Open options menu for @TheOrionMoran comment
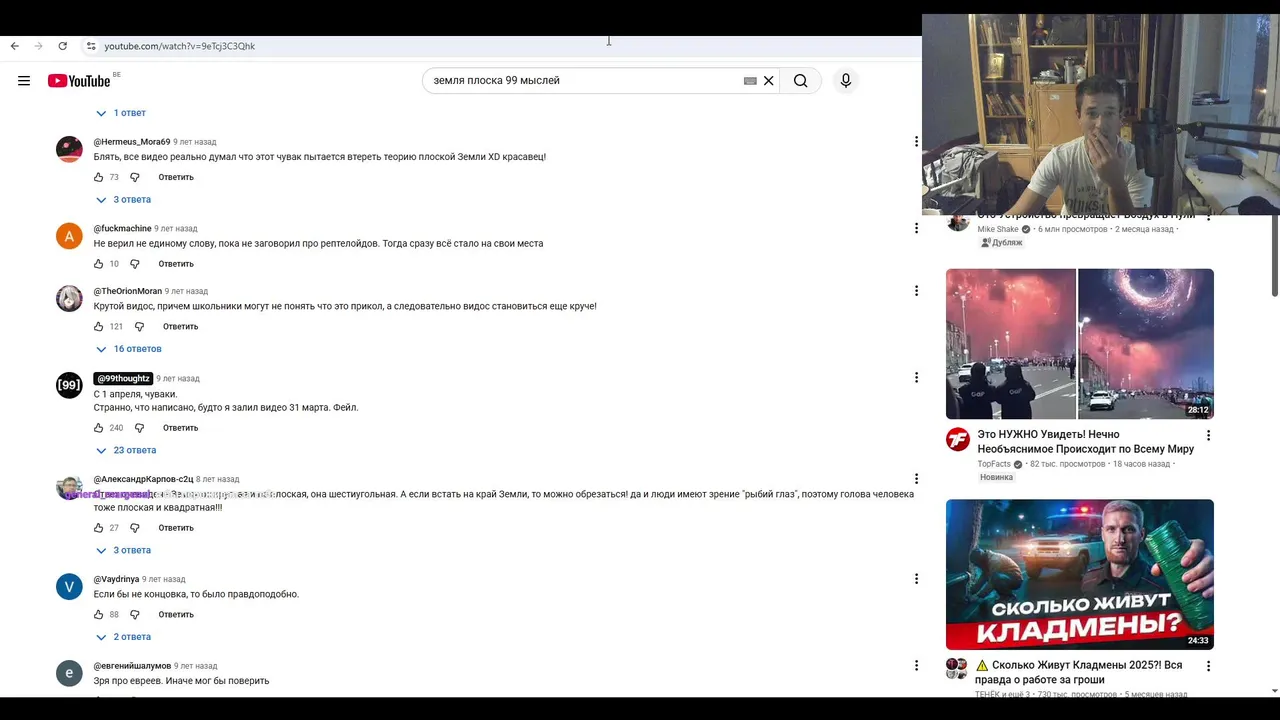1280x720 pixels. tap(916, 291)
